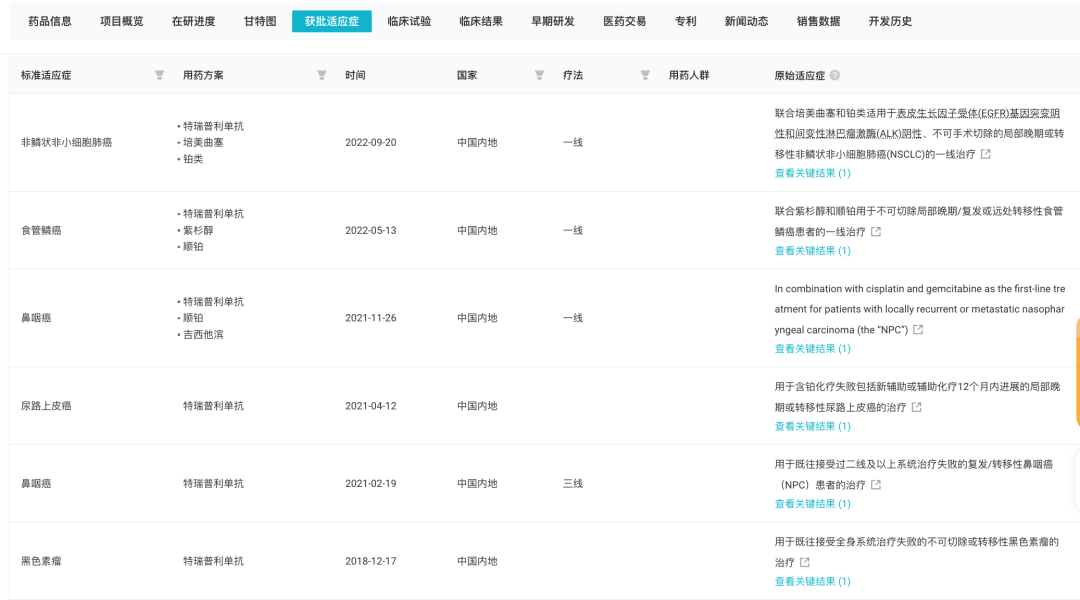
Task: Click 培美曲塞 in the regimen list
Action: pos(203,143)
